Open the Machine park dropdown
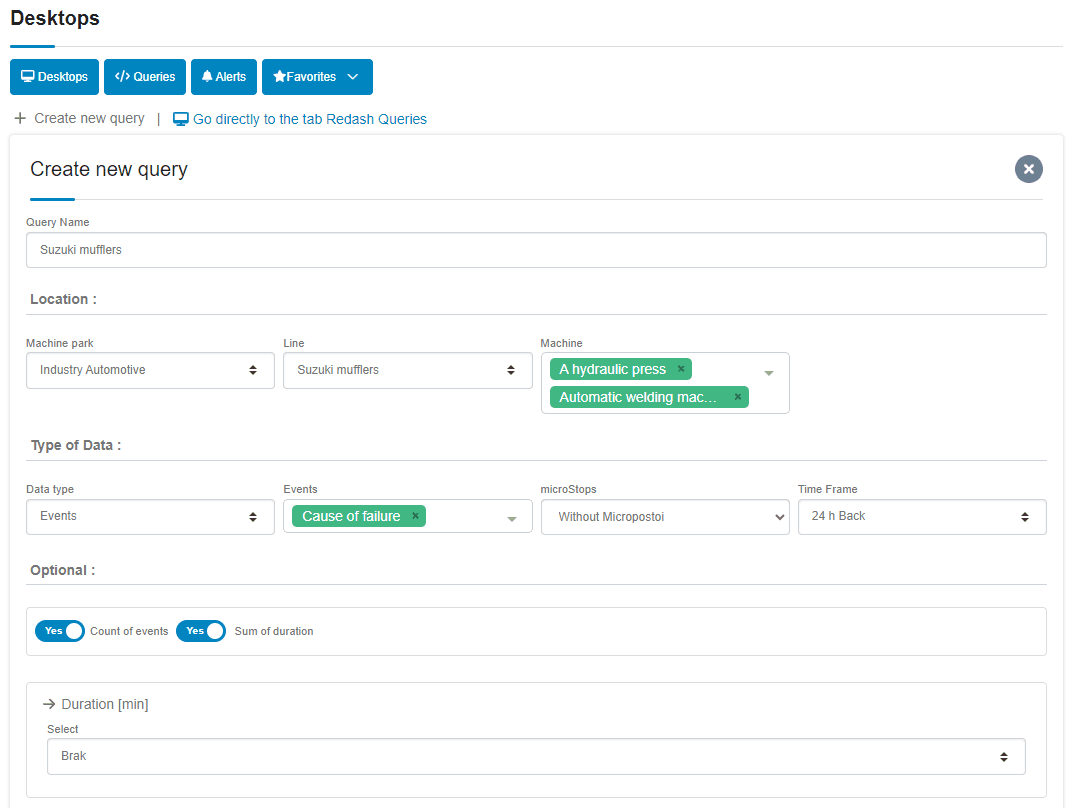 coord(150,370)
